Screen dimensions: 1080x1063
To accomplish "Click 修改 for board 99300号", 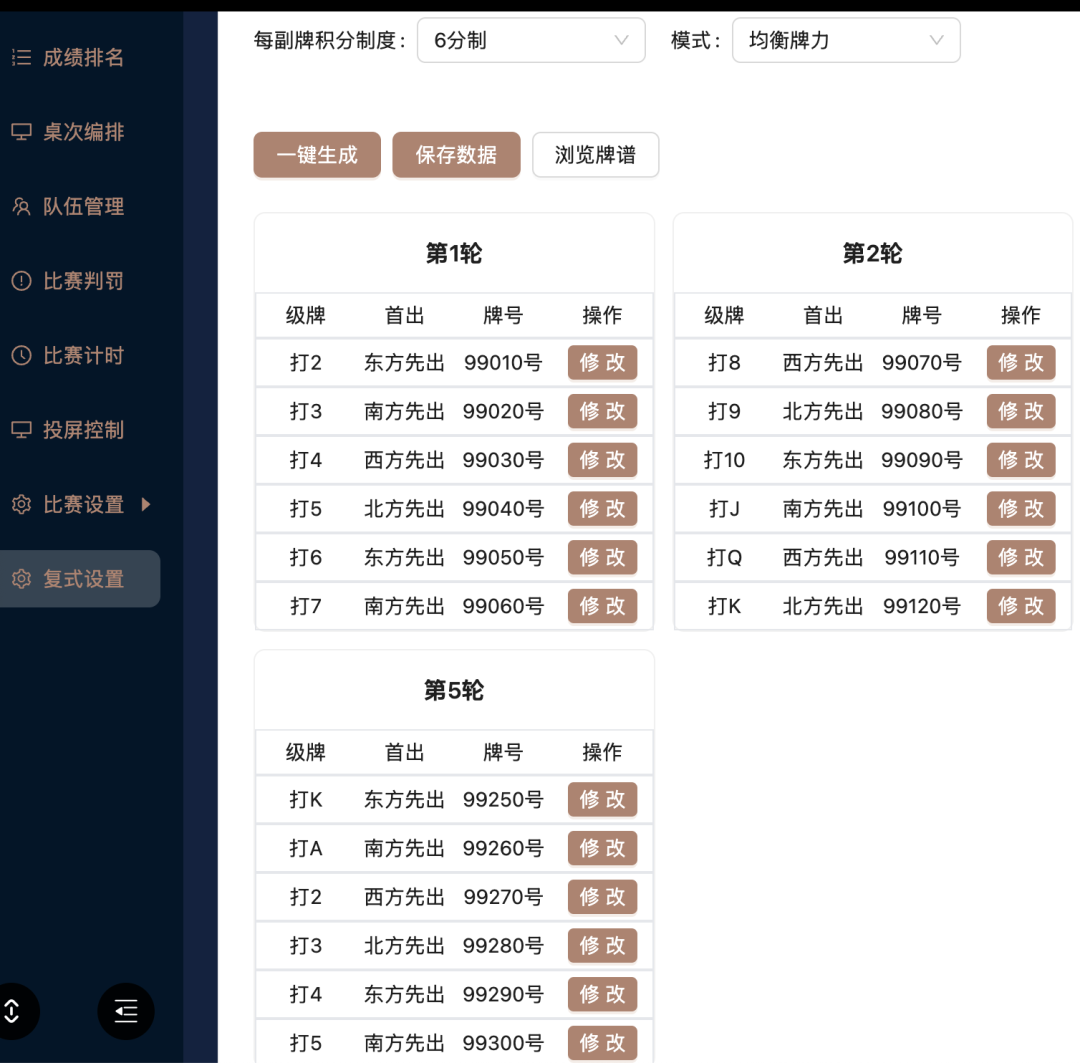I will point(602,1043).
